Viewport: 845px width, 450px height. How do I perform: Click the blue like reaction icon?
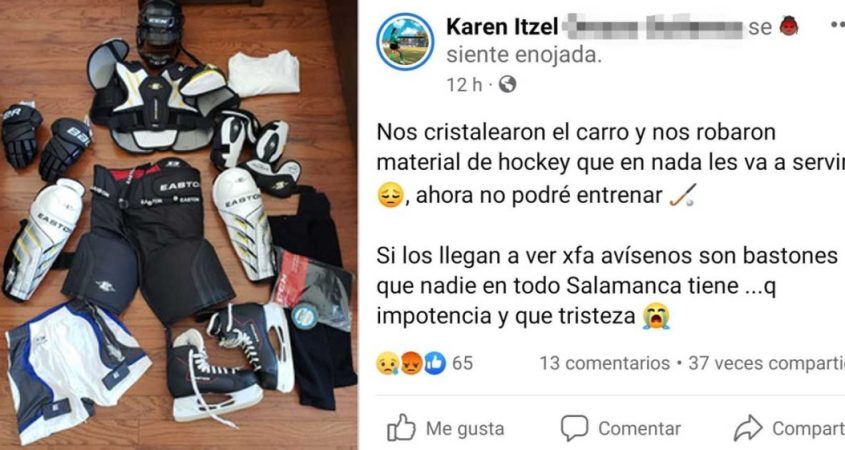[435, 363]
